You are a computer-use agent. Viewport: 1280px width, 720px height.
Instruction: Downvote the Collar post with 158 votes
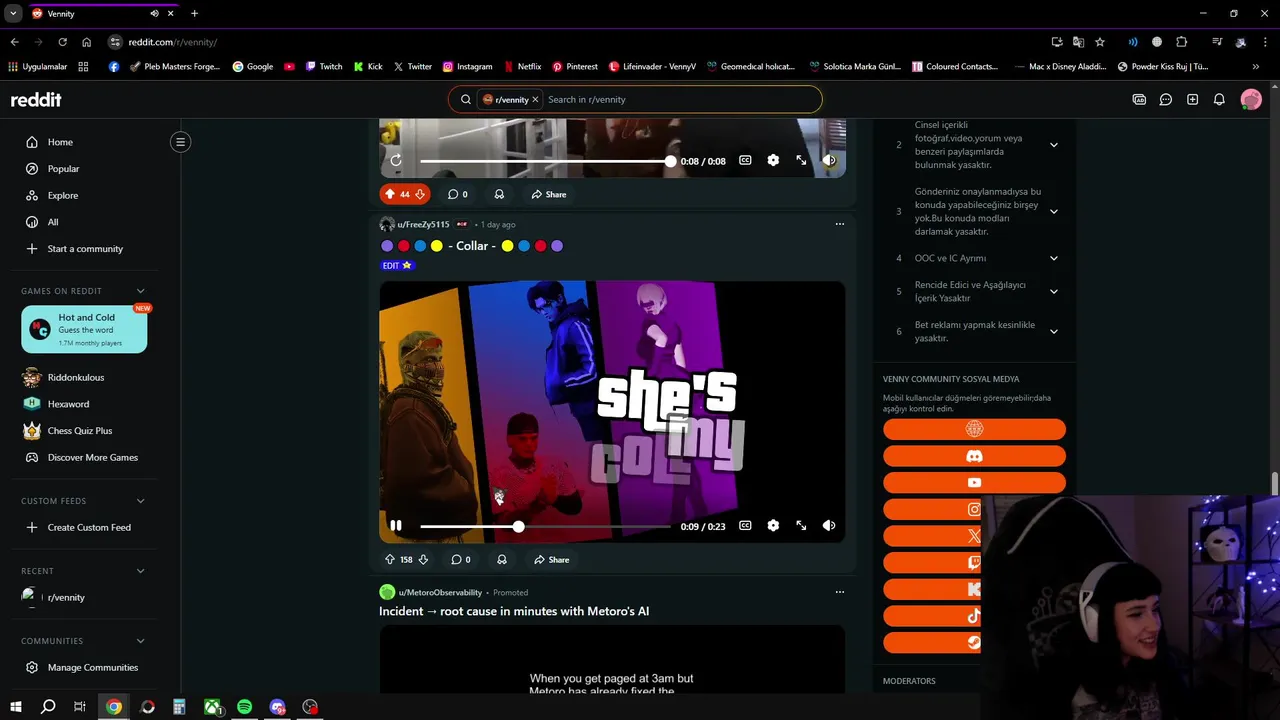(x=423, y=560)
